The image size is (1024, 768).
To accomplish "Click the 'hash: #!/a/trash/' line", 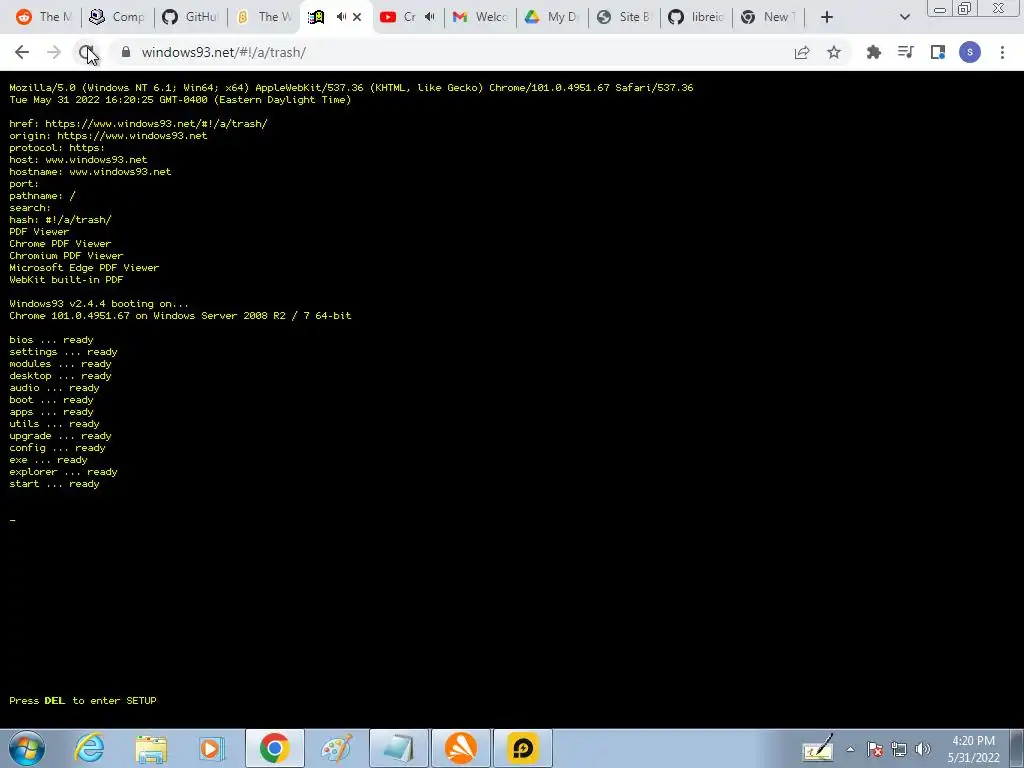I will click(x=60, y=219).
